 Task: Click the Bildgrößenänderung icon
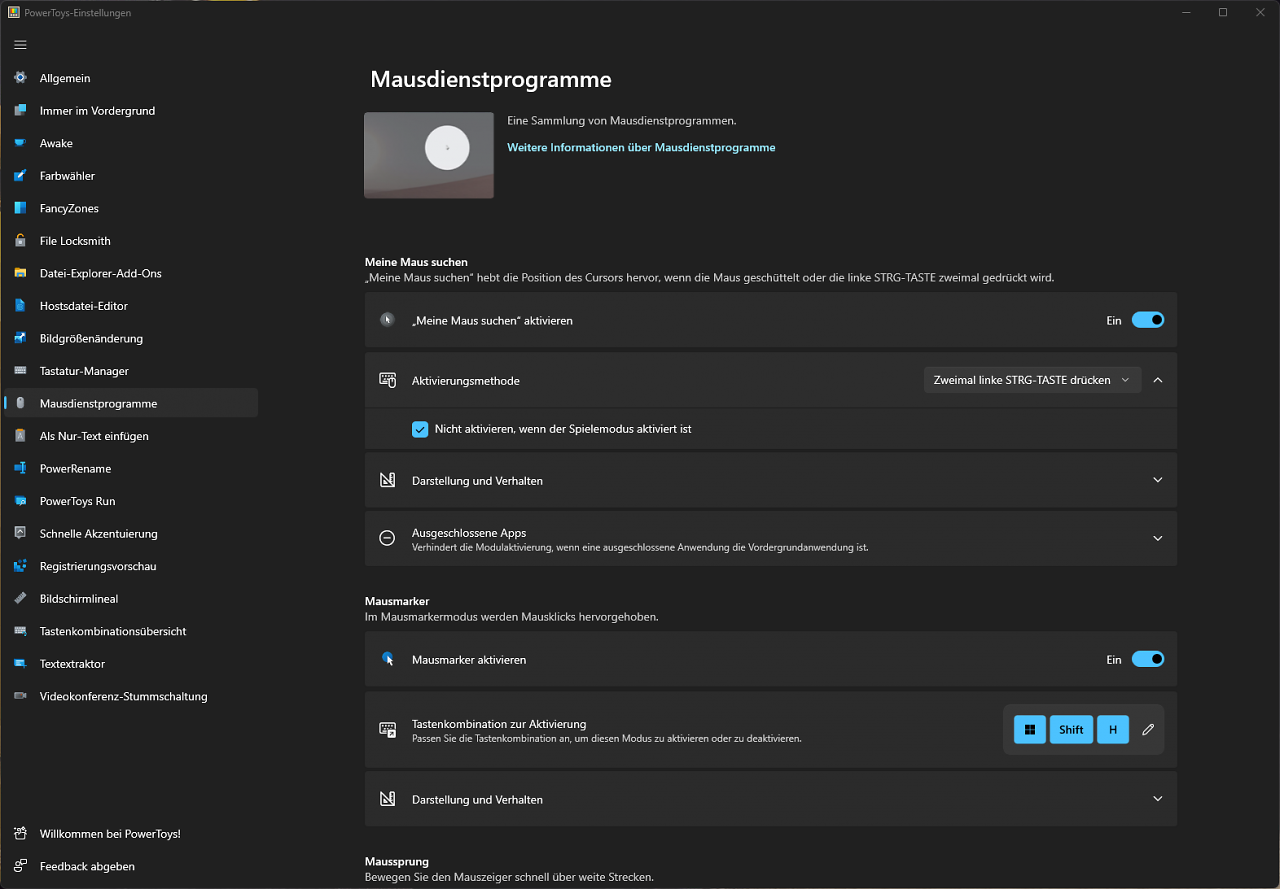tap(20, 338)
